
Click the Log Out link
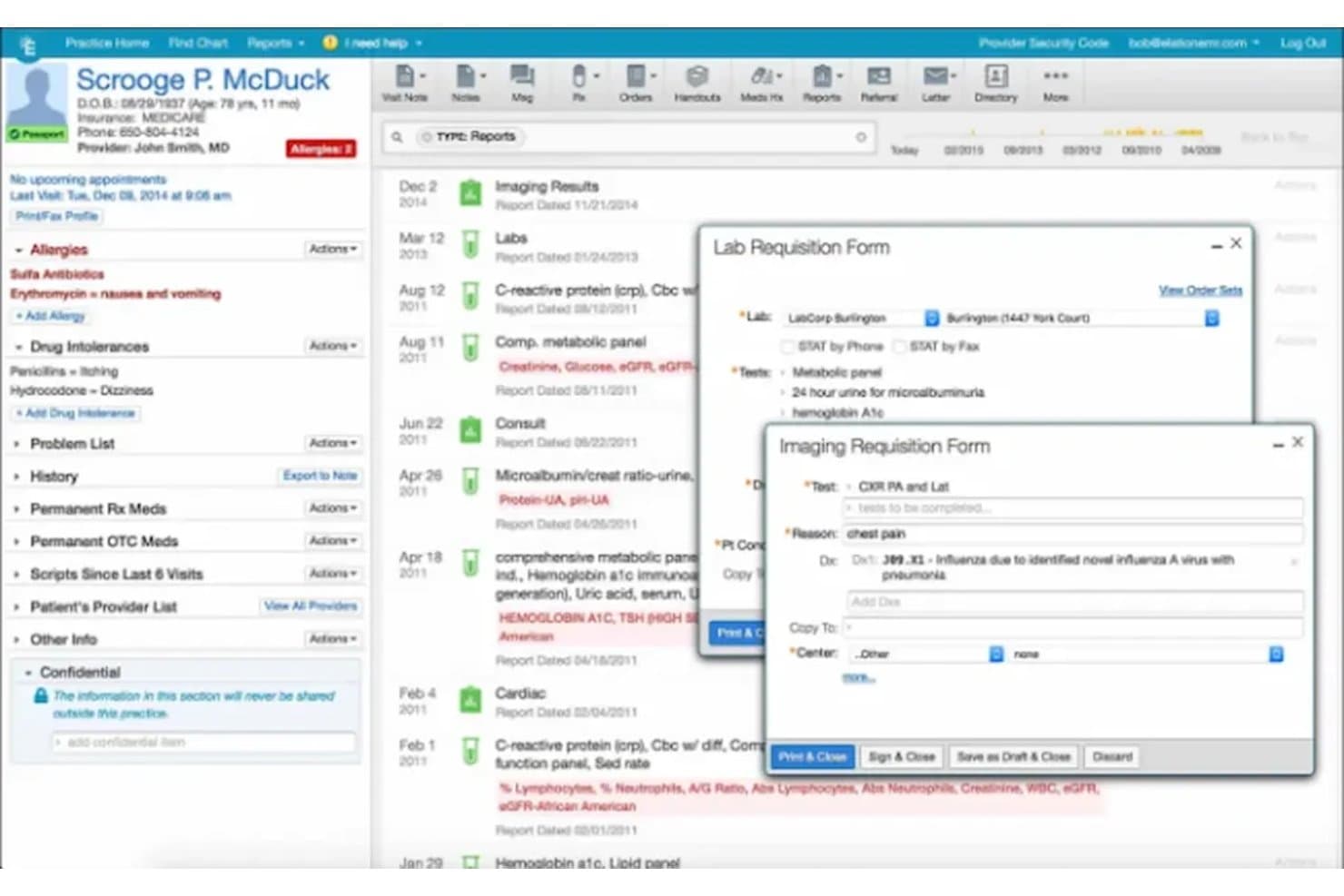[x=1303, y=43]
